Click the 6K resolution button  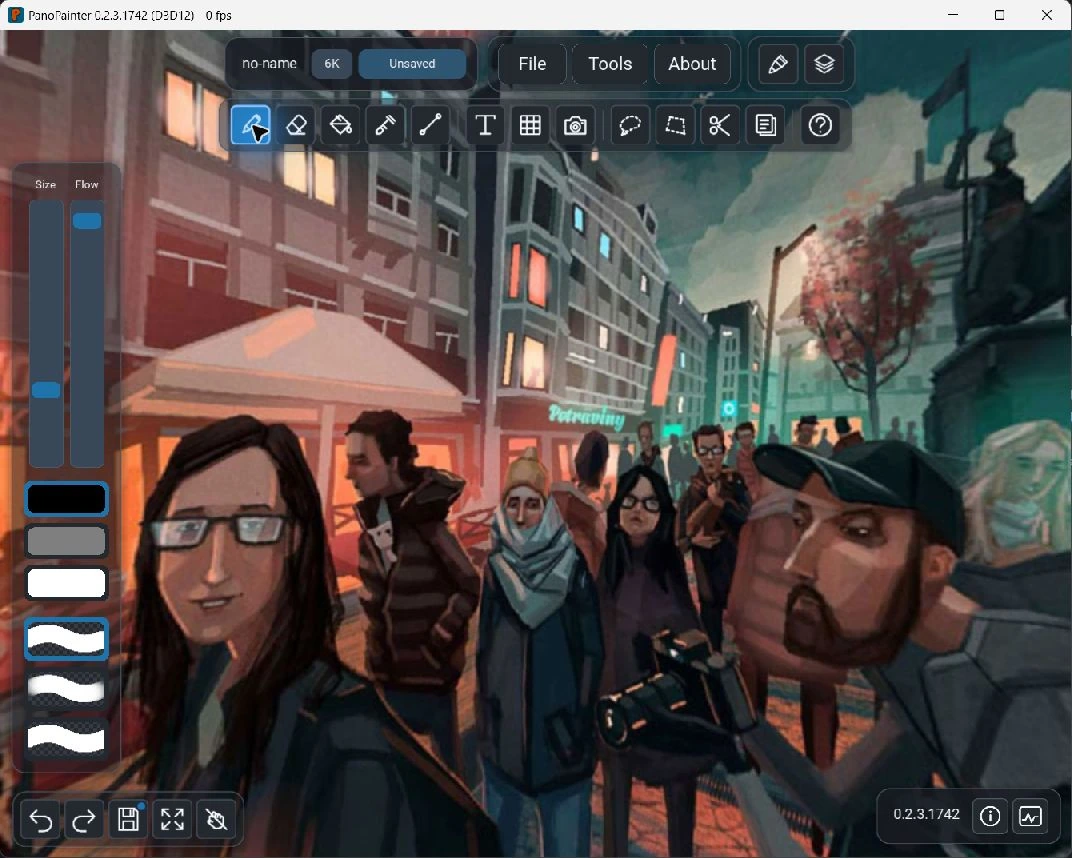pos(332,64)
